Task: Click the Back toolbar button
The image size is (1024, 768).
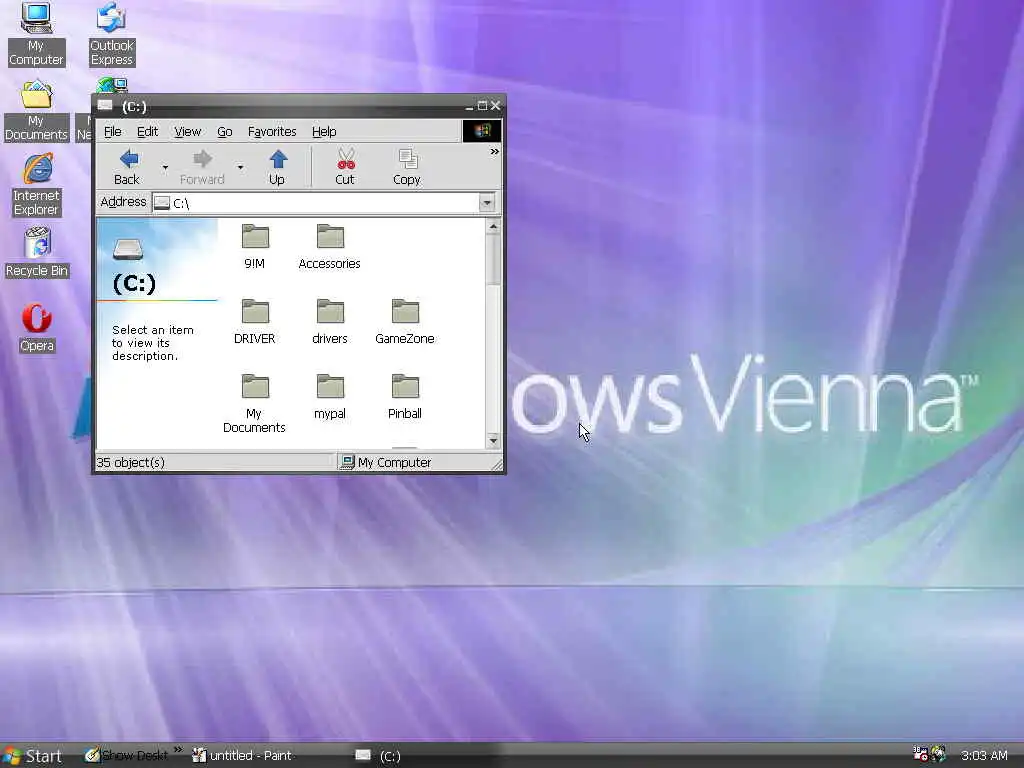Action: pyautogui.click(x=127, y=167)
